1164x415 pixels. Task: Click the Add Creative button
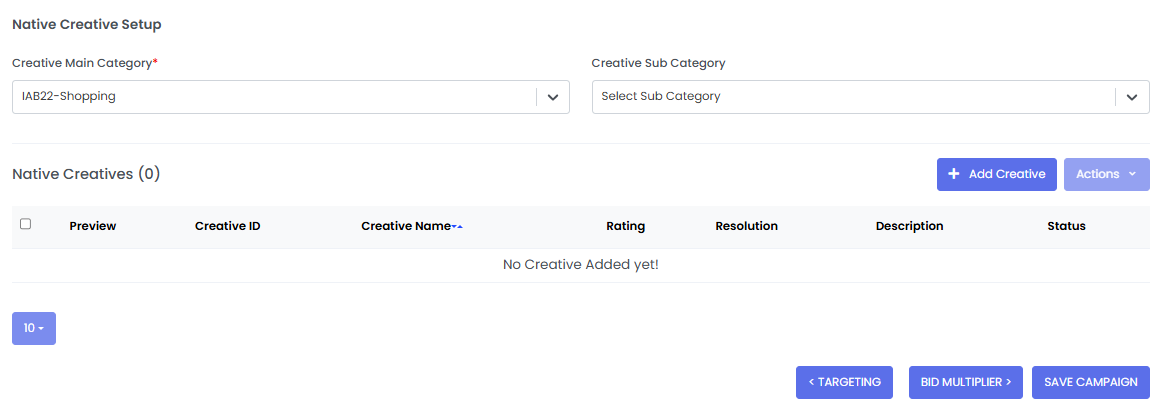click(x=996, y=174)
